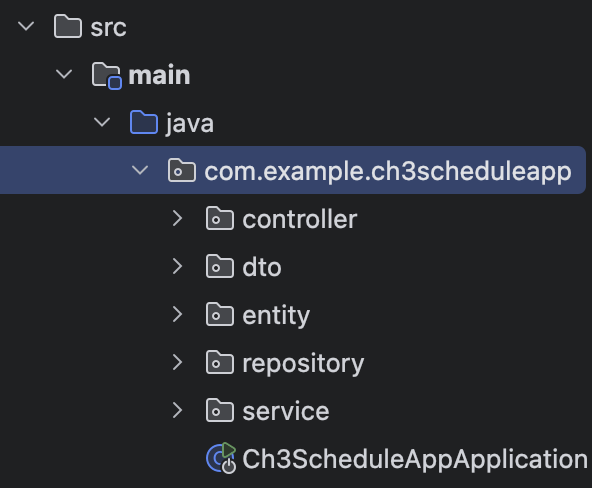Click the src folder icon

pos(68,26)
